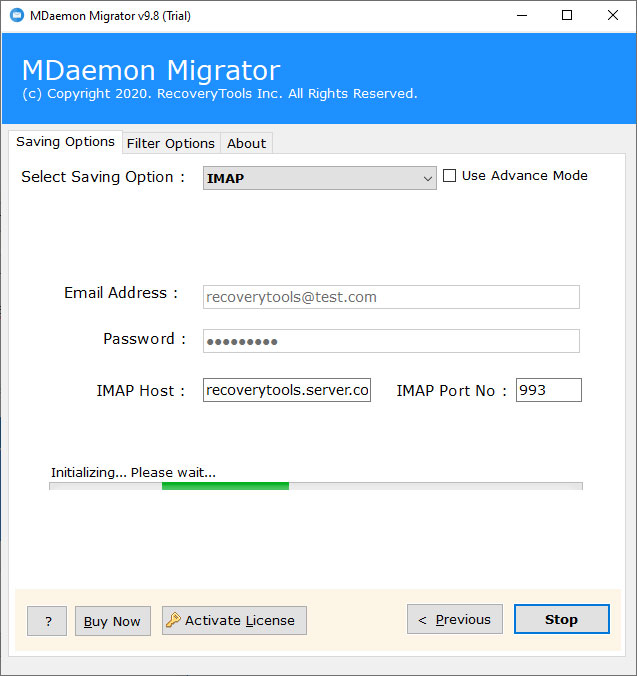
Task: Click into the Password field
Action: [391, 341]
